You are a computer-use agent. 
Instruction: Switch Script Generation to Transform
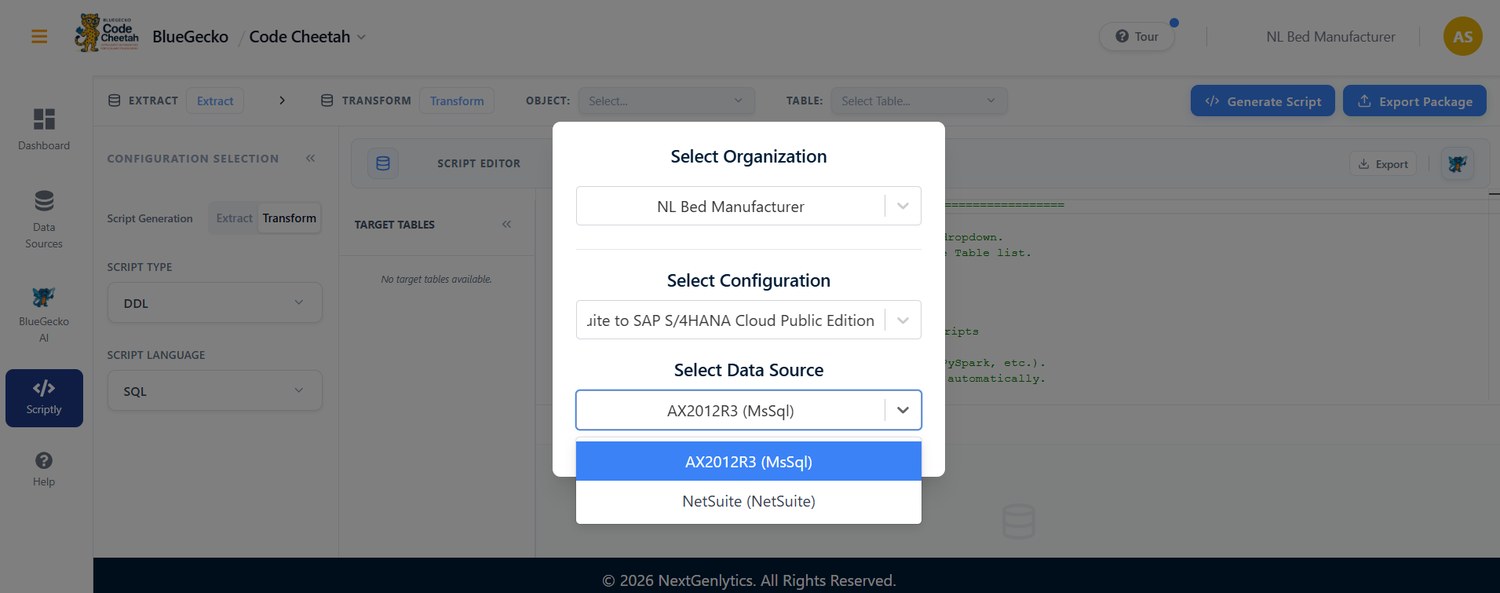289,218
